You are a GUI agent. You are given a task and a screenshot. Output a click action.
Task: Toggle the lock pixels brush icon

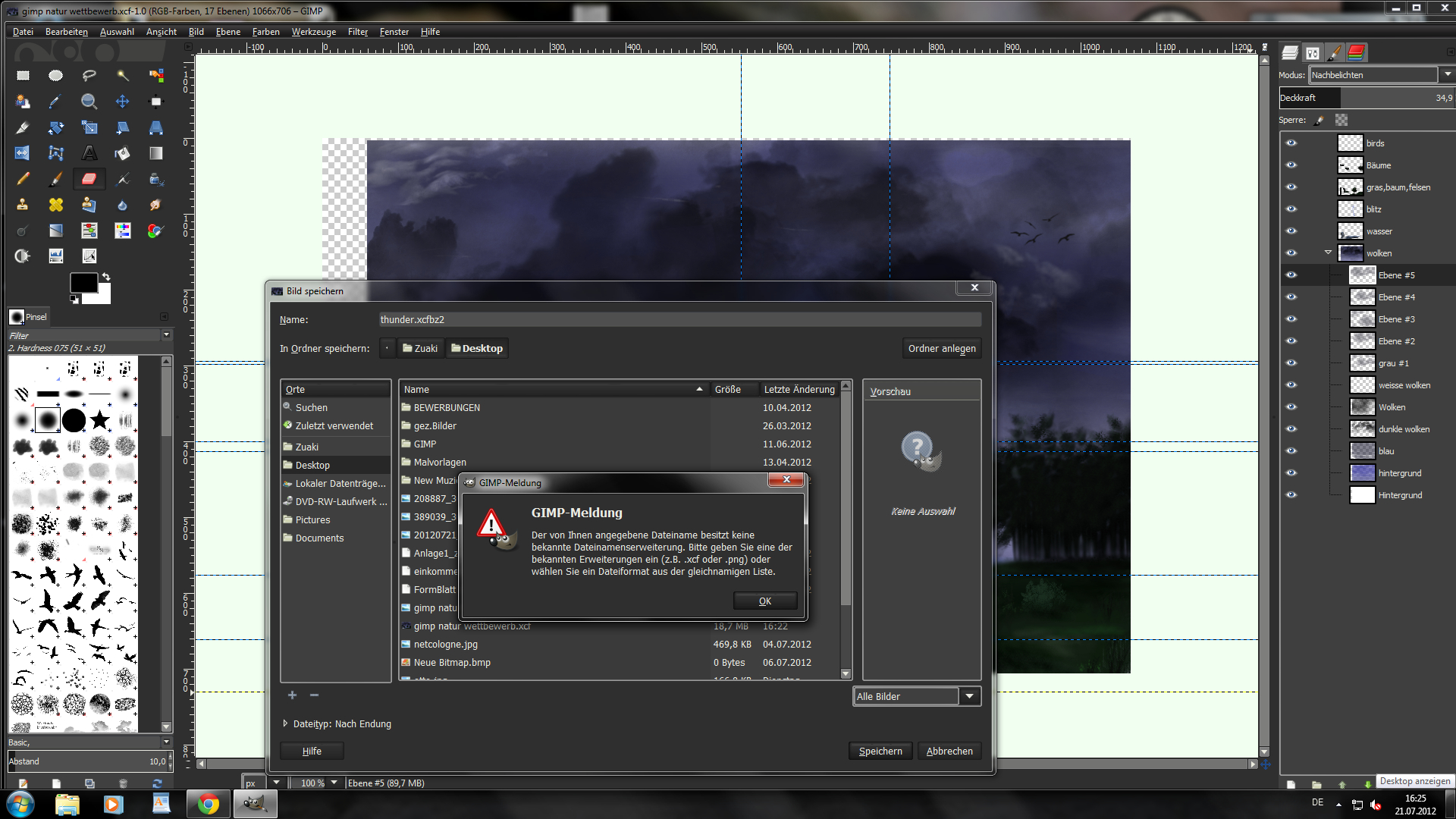(1320, 120)
